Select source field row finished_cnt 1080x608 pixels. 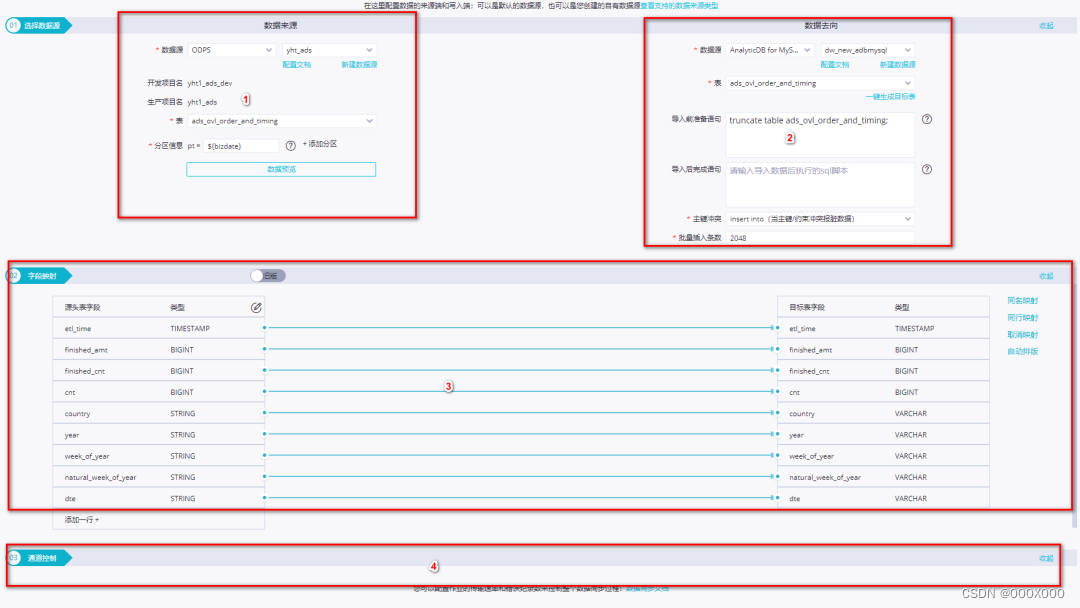point(158,370)
